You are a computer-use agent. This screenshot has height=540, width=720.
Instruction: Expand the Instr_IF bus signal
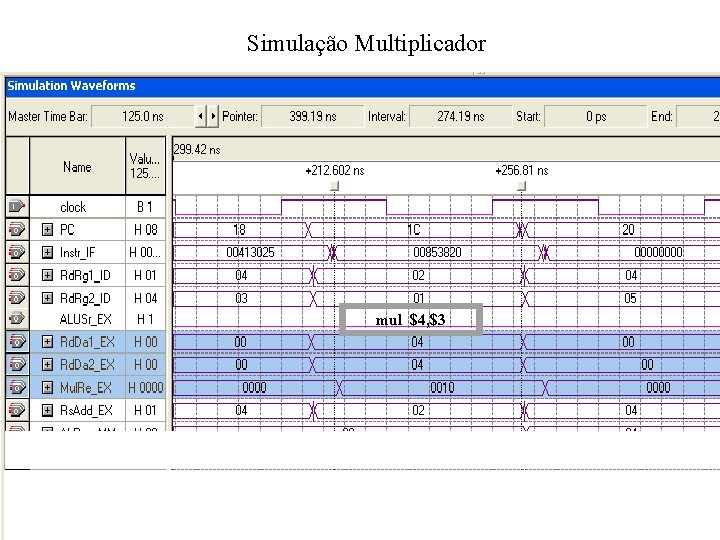(47, 252)
